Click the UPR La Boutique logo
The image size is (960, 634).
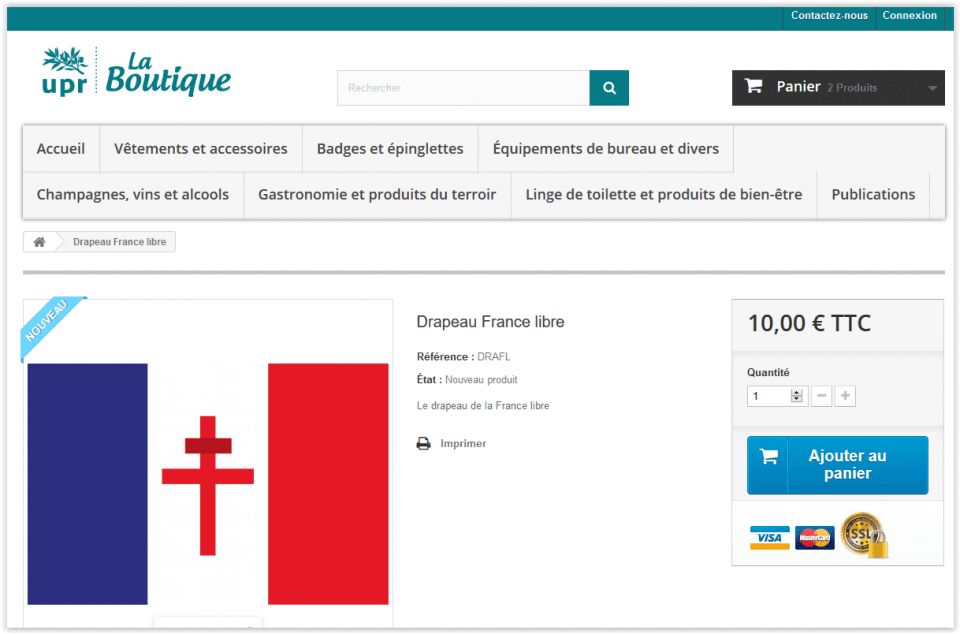pos(136,72)
